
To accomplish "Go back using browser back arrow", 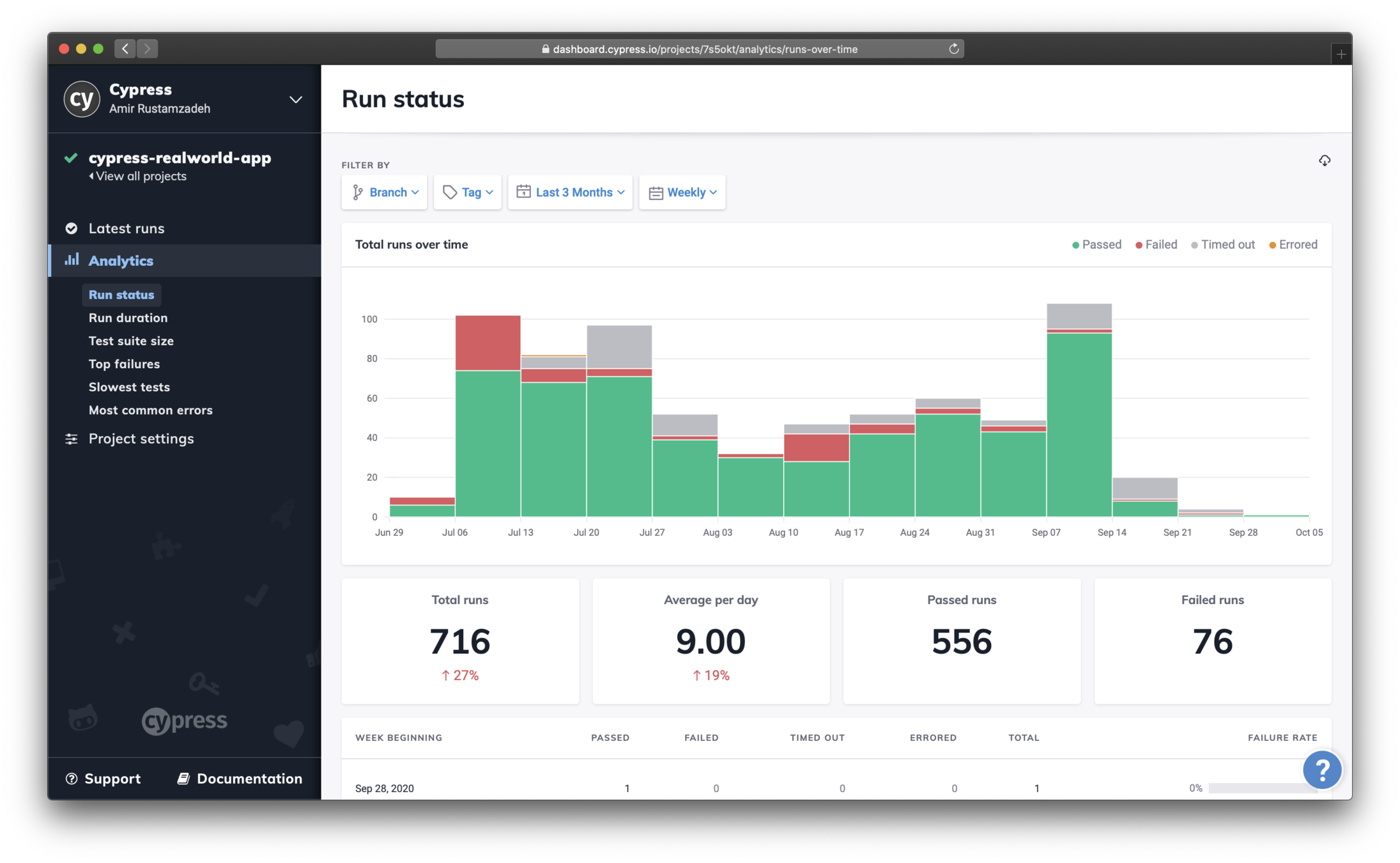I will click(x=125, y=49).
